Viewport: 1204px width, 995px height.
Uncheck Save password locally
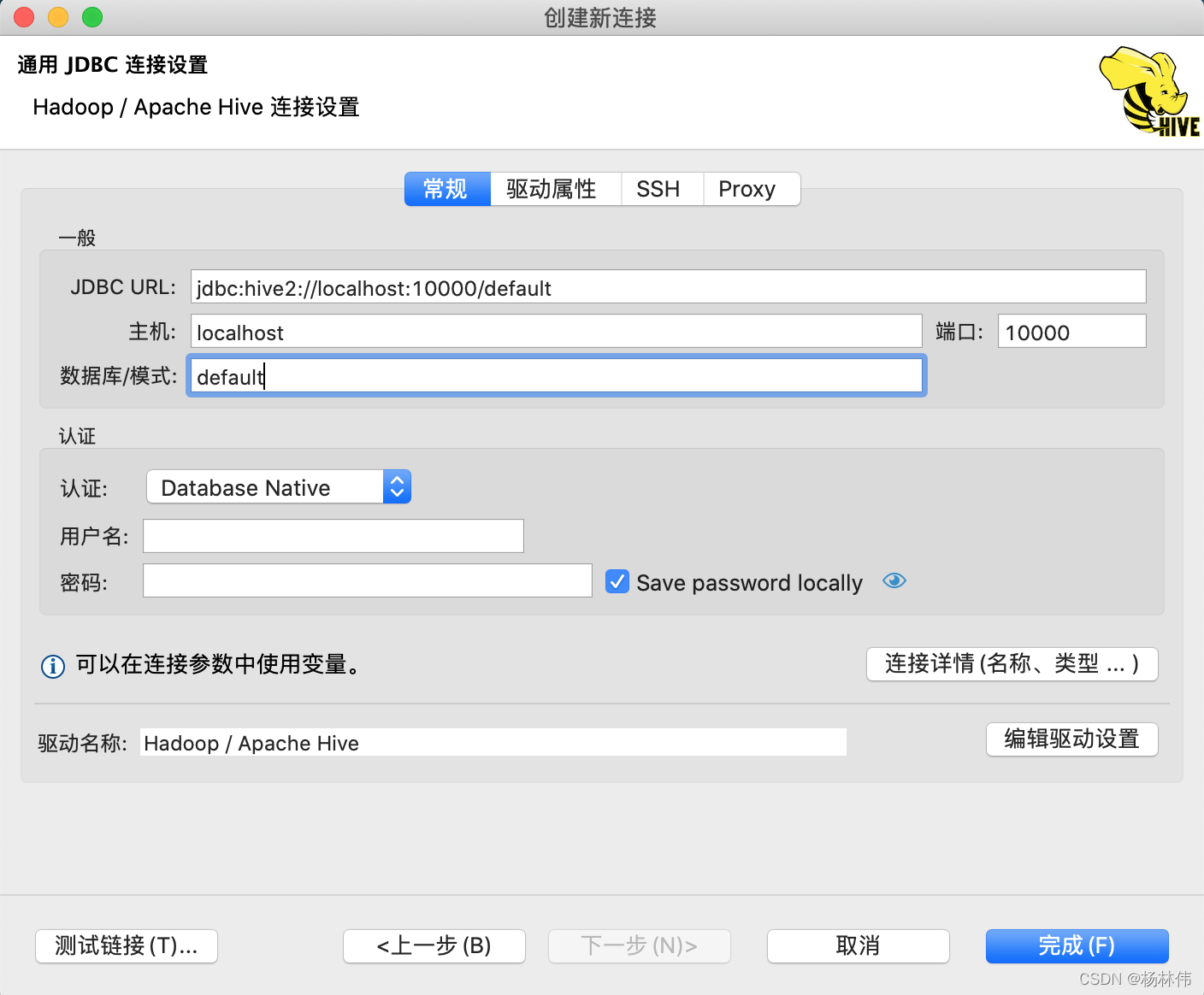[x=617, y=581]
